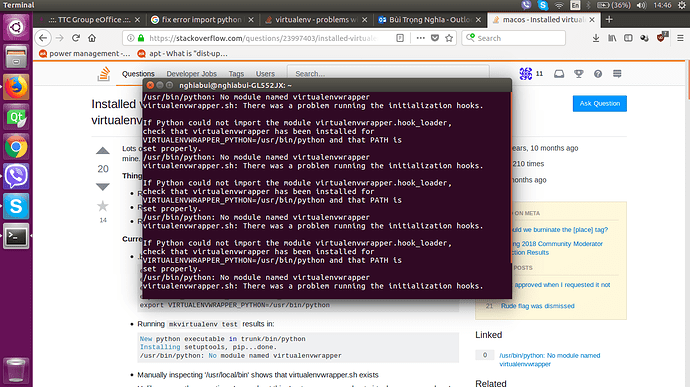Open the sound volume indicator in the top bar

click(x=641, y=5)
